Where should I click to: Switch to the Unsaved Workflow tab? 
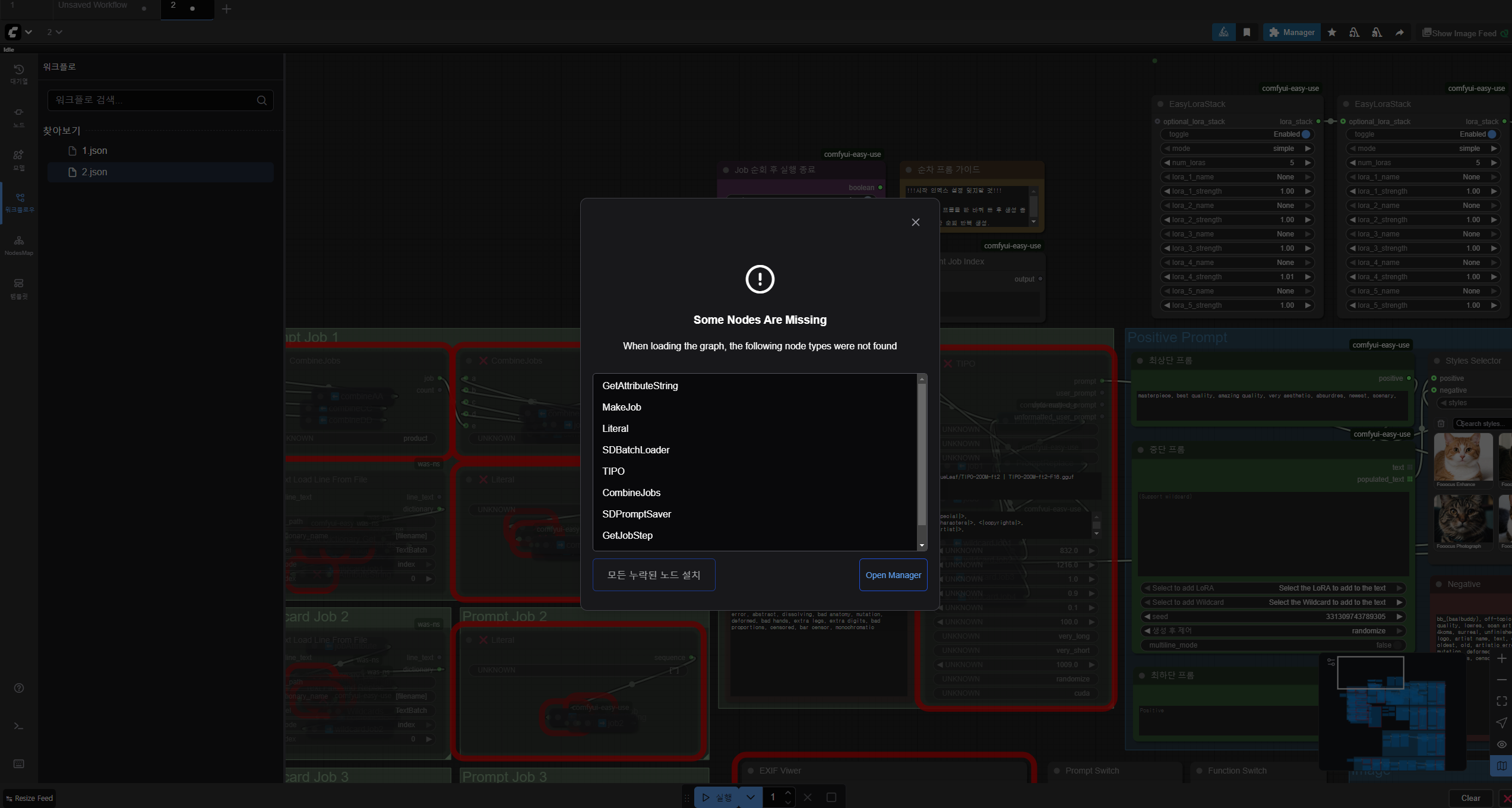pos(93,6)
